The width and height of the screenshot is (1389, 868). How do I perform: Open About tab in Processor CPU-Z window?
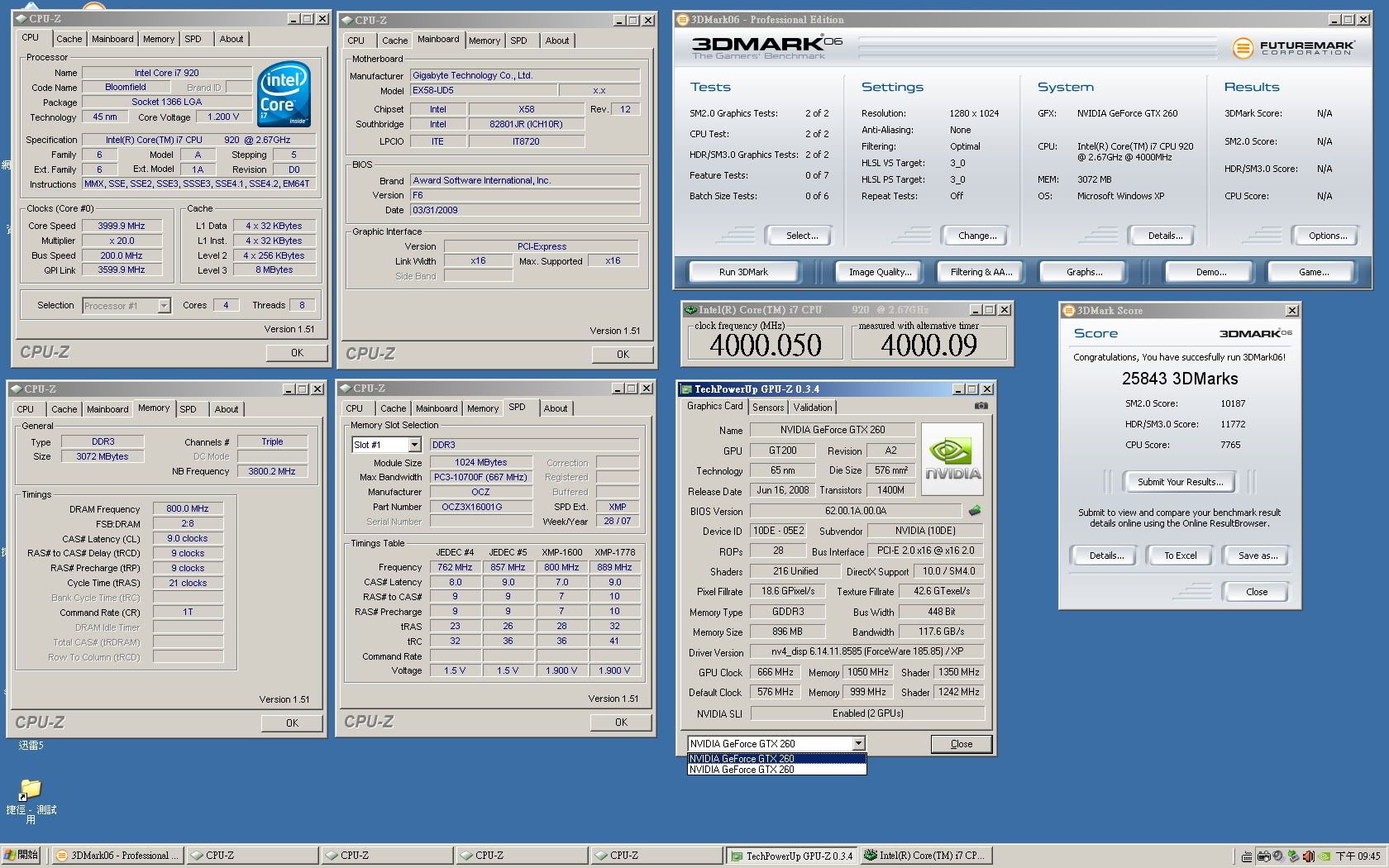coord(231,39)
